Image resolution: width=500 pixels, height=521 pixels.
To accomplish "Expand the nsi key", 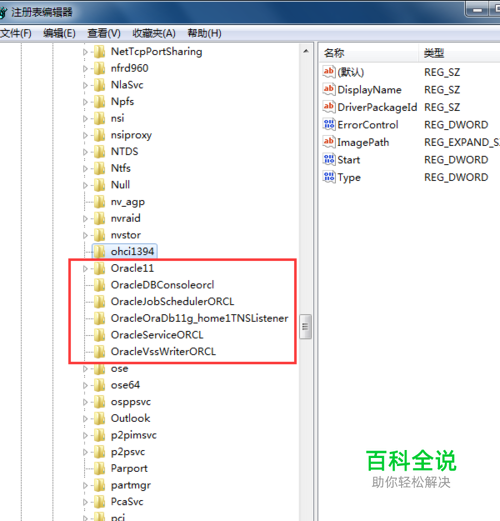I will pyautogui.click(x=85, y=119).
